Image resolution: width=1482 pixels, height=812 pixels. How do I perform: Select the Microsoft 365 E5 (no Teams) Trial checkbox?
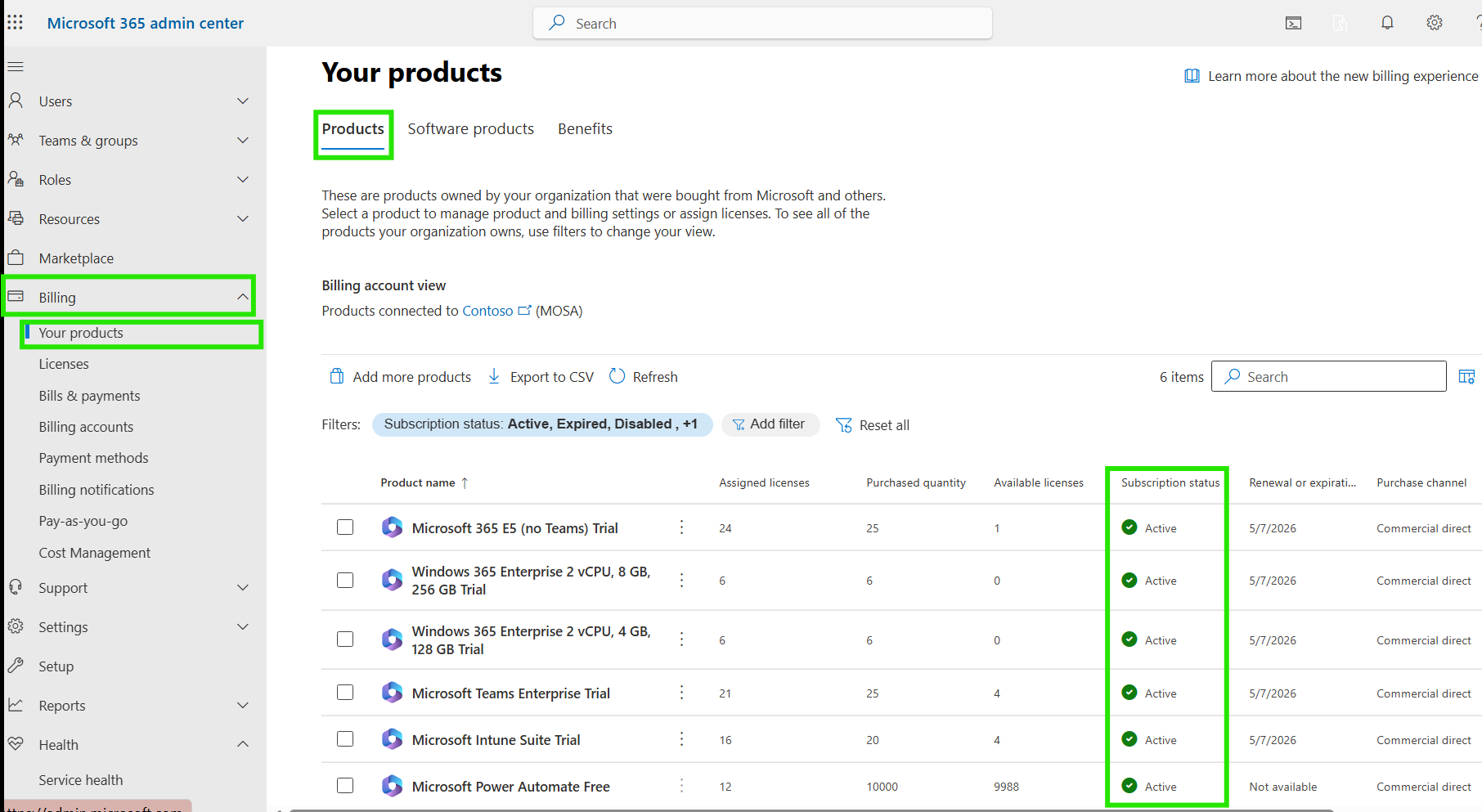345,527
